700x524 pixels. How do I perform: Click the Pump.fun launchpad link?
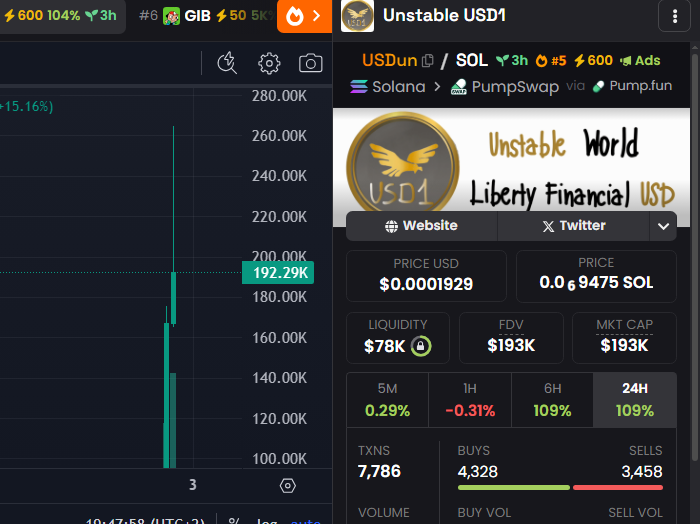[632, 86]
